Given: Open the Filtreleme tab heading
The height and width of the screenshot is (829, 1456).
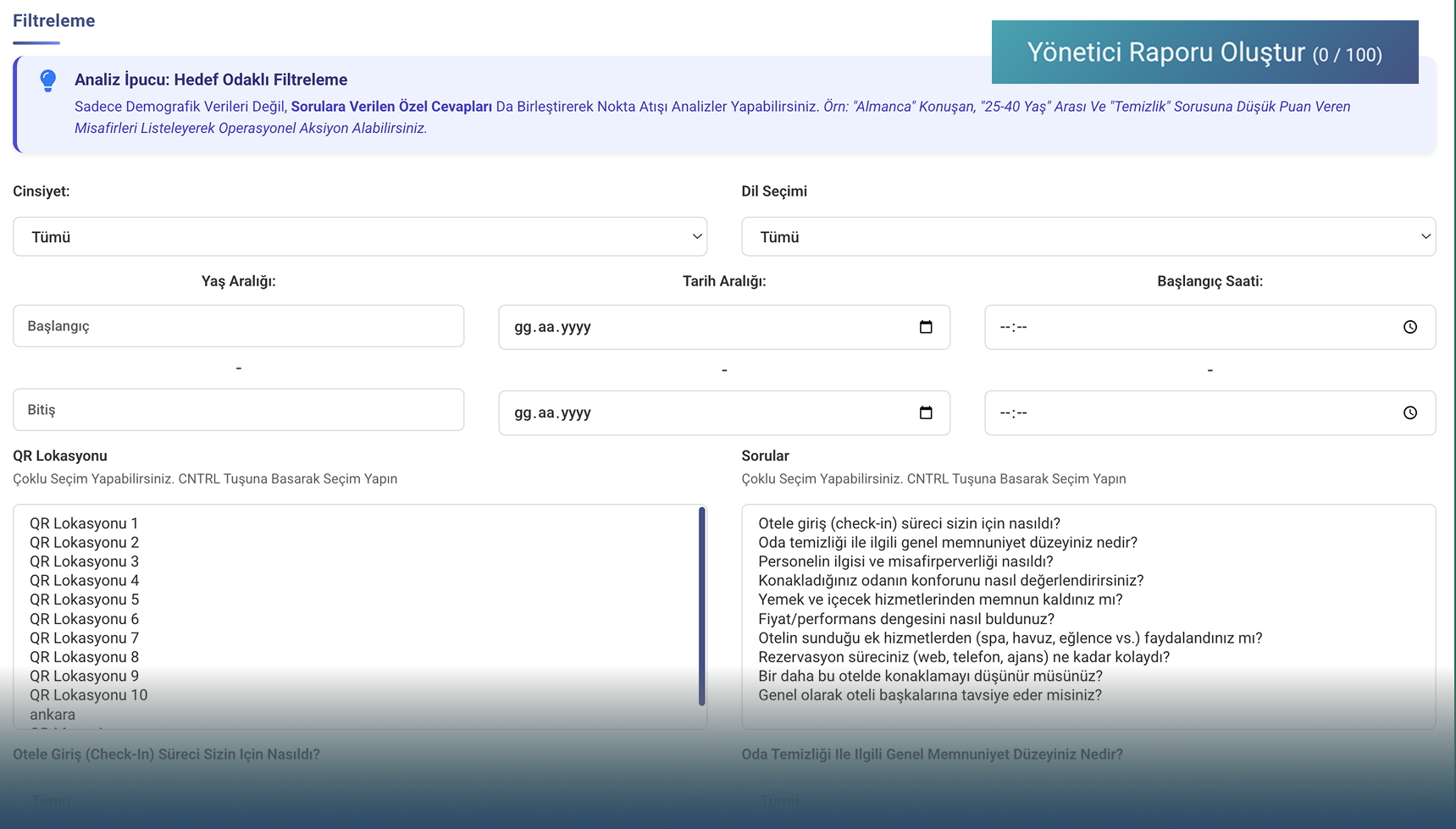Looking at the screenshot, I should pos(53,21).
